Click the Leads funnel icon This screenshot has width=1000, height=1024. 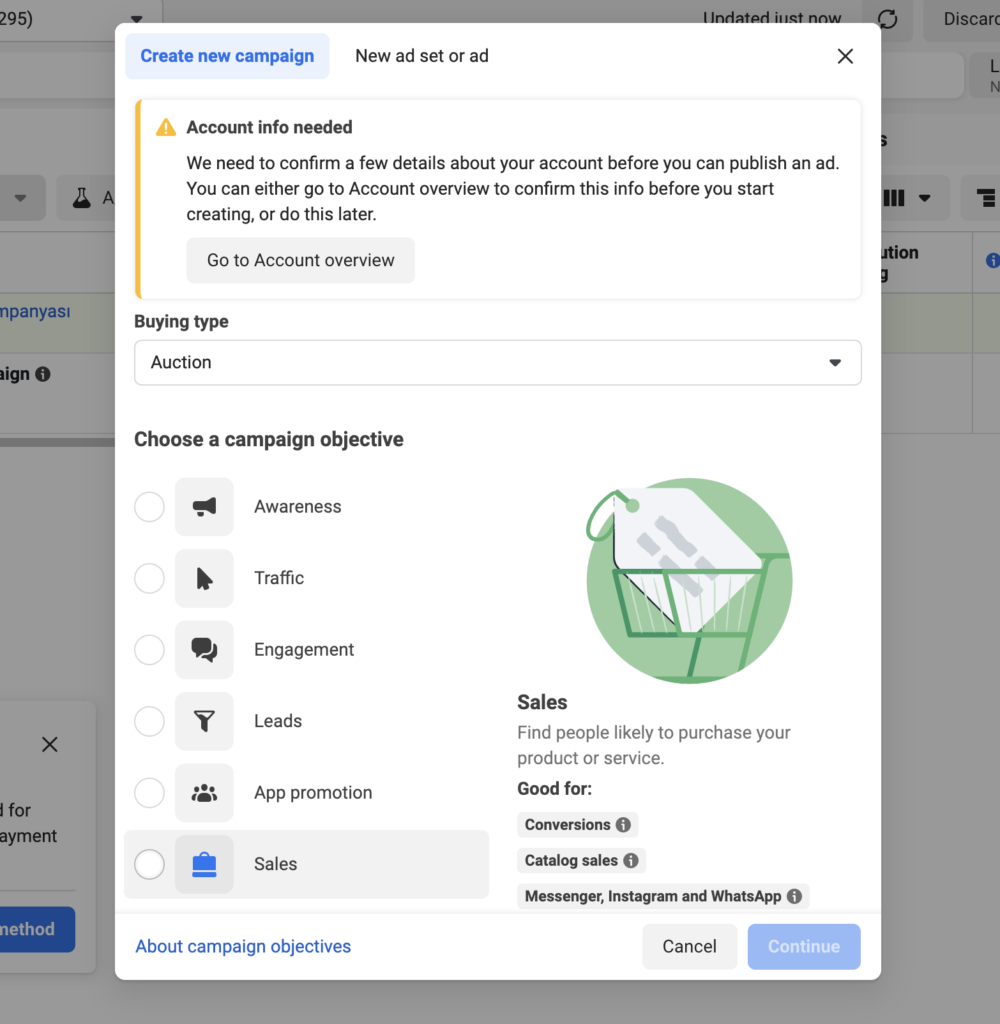point(204,721)
